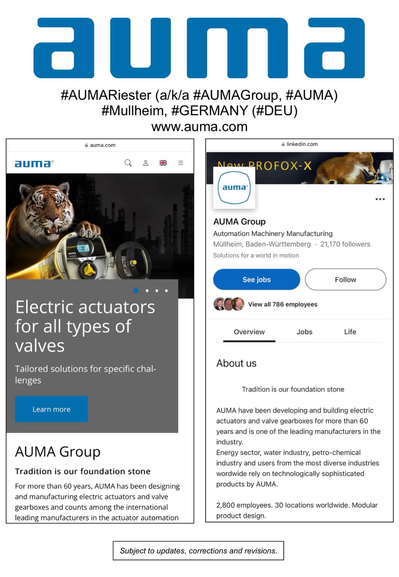
Task: Open the user account icon on auma.com
Action: (146, 163)
